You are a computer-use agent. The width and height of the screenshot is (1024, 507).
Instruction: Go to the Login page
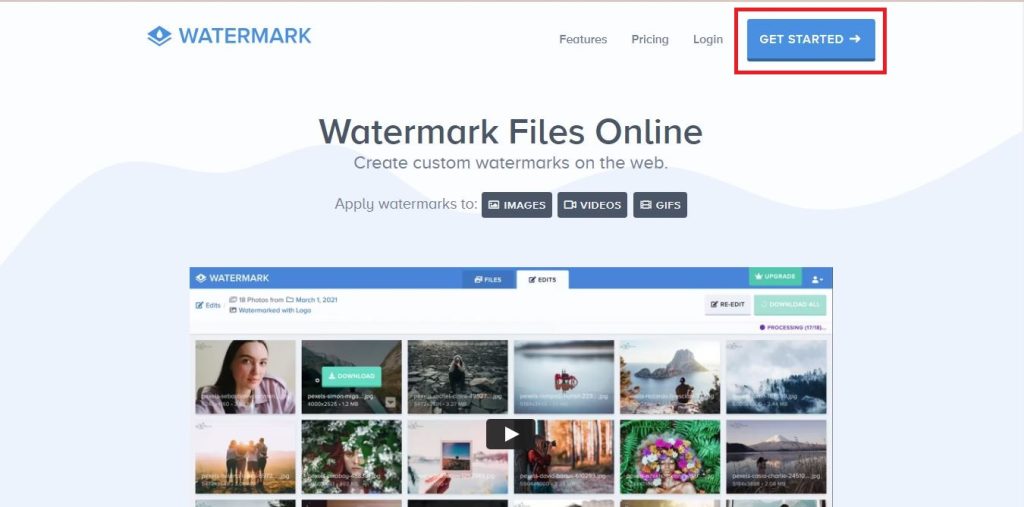point(708,39)
